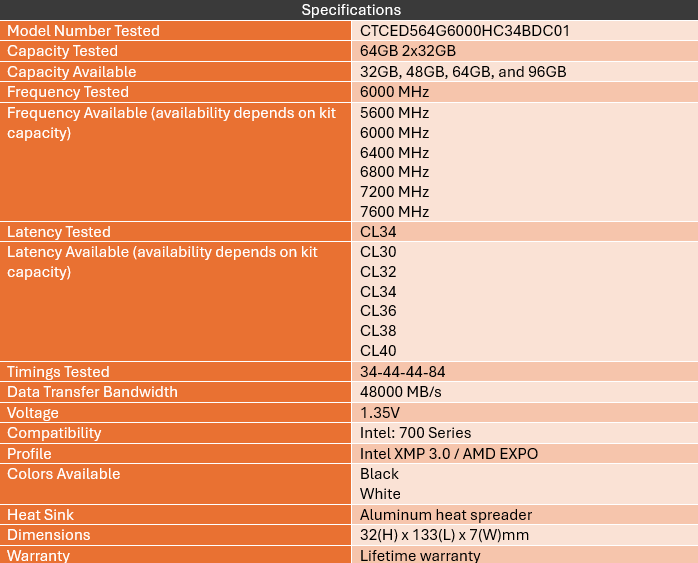698x563 pixels.
Task: Click model number CTCED564G6000HC34BDC01
Action: point(465,31)
